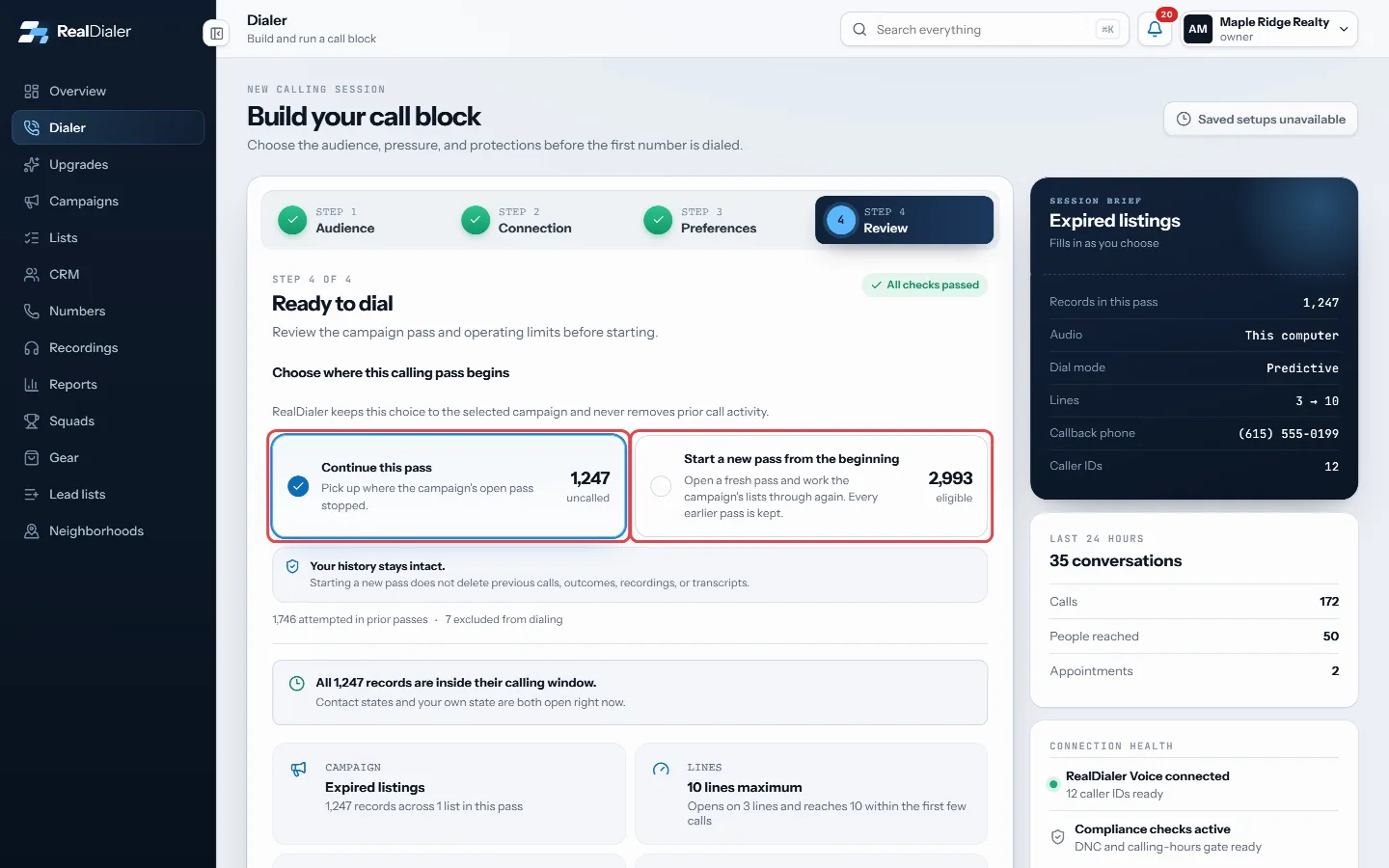Click the RealDialer logo
The height and width of the screenshot is (868, 1389).
click(x=75, y=31)
